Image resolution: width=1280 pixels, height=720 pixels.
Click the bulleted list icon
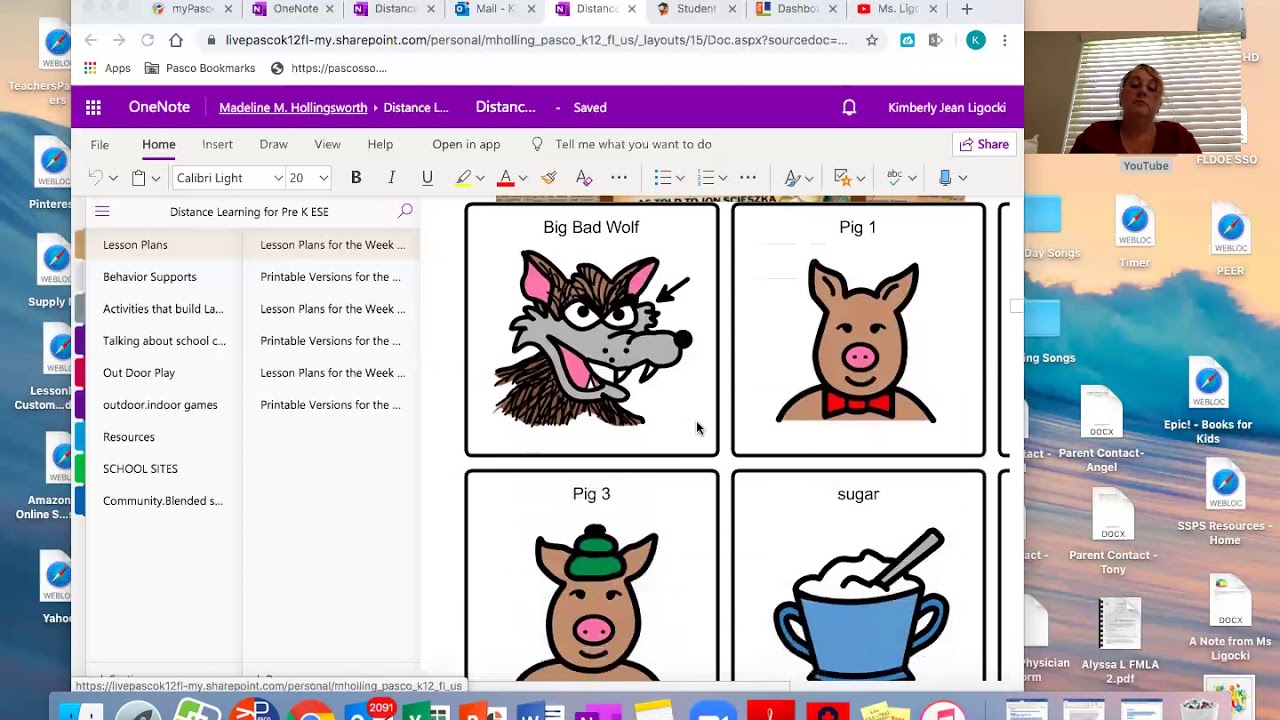tap(662, 178)
